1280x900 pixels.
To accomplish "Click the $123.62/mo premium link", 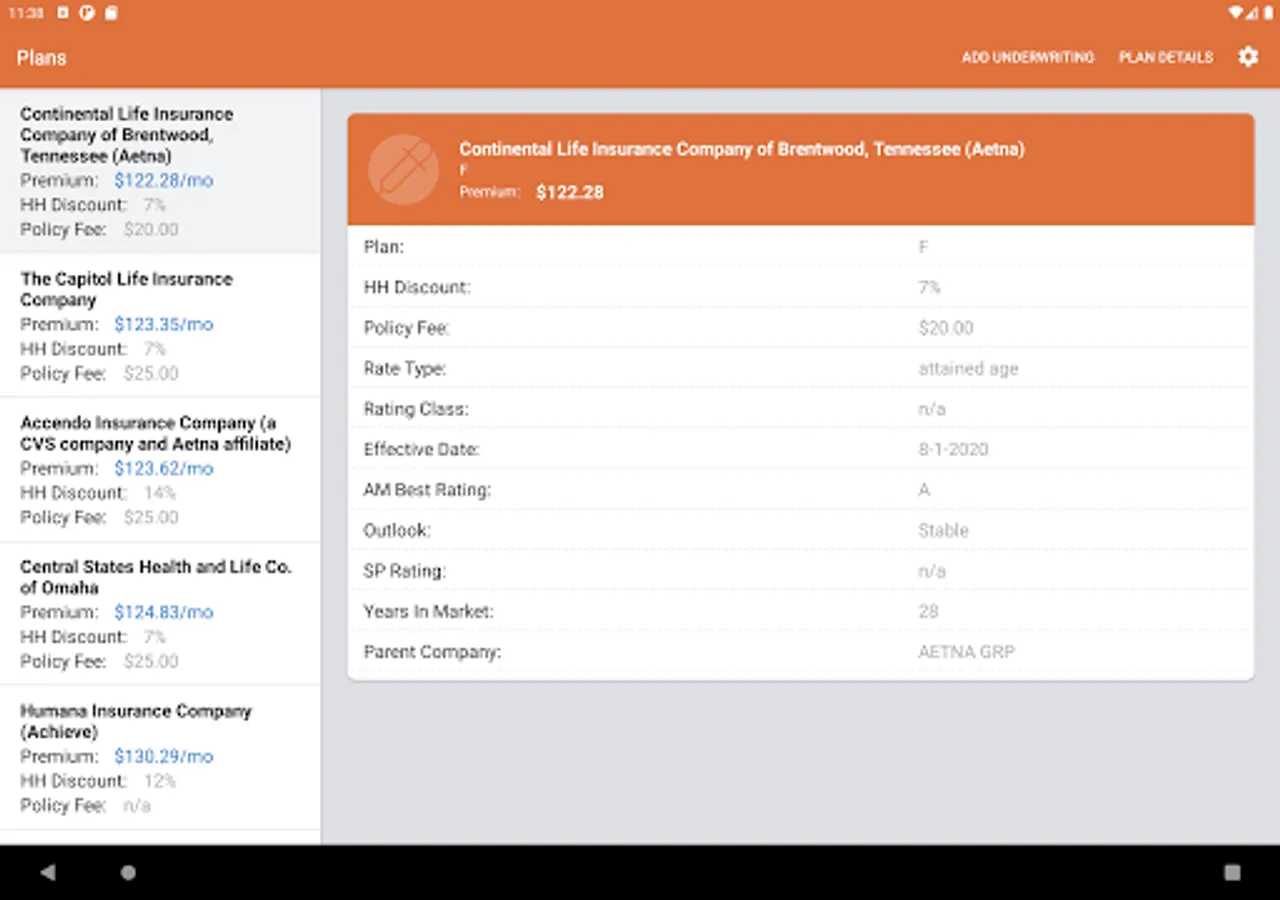I will (164, 469).
